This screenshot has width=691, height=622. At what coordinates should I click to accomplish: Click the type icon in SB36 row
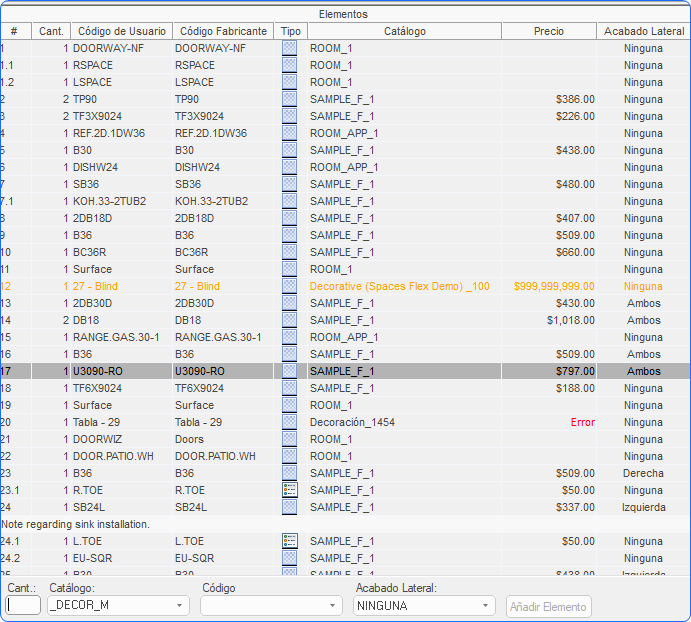coord(289,184)
